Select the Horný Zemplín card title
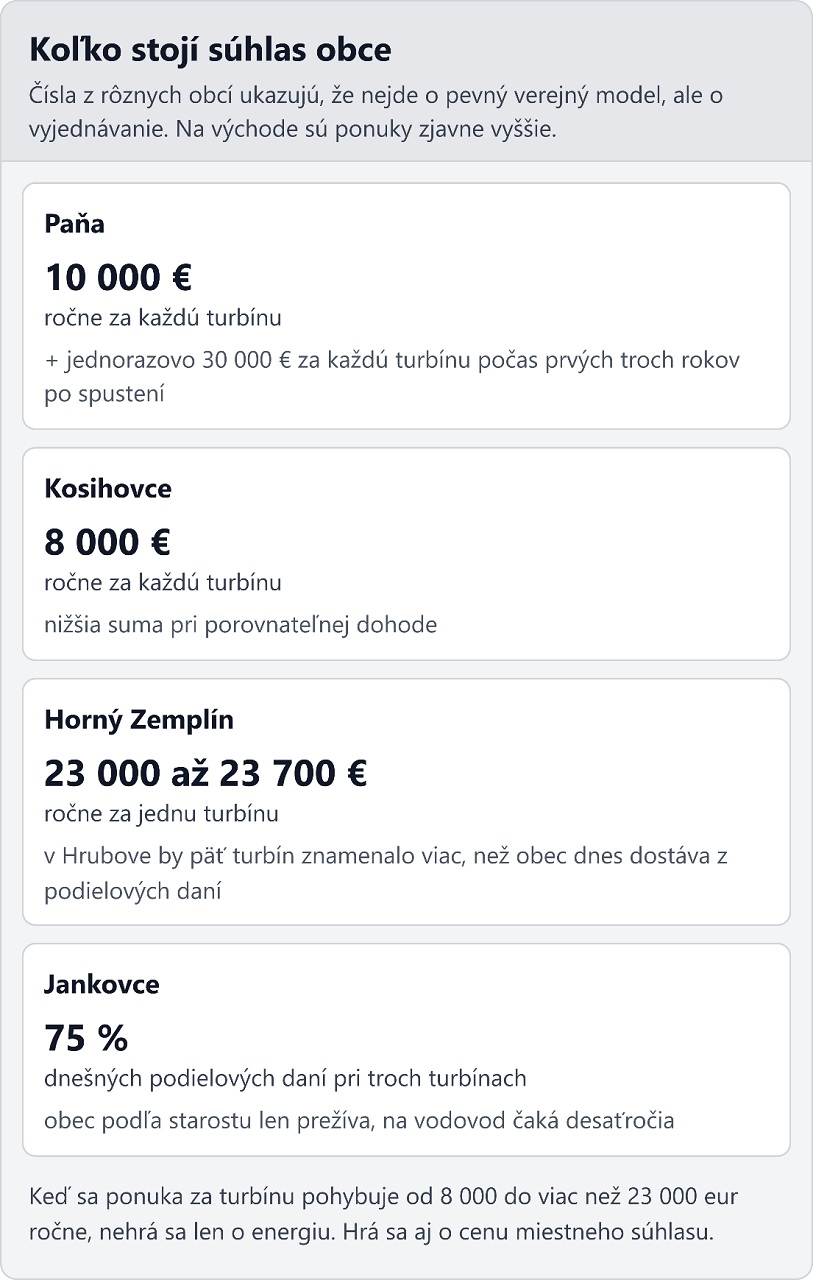 [139, 719]
